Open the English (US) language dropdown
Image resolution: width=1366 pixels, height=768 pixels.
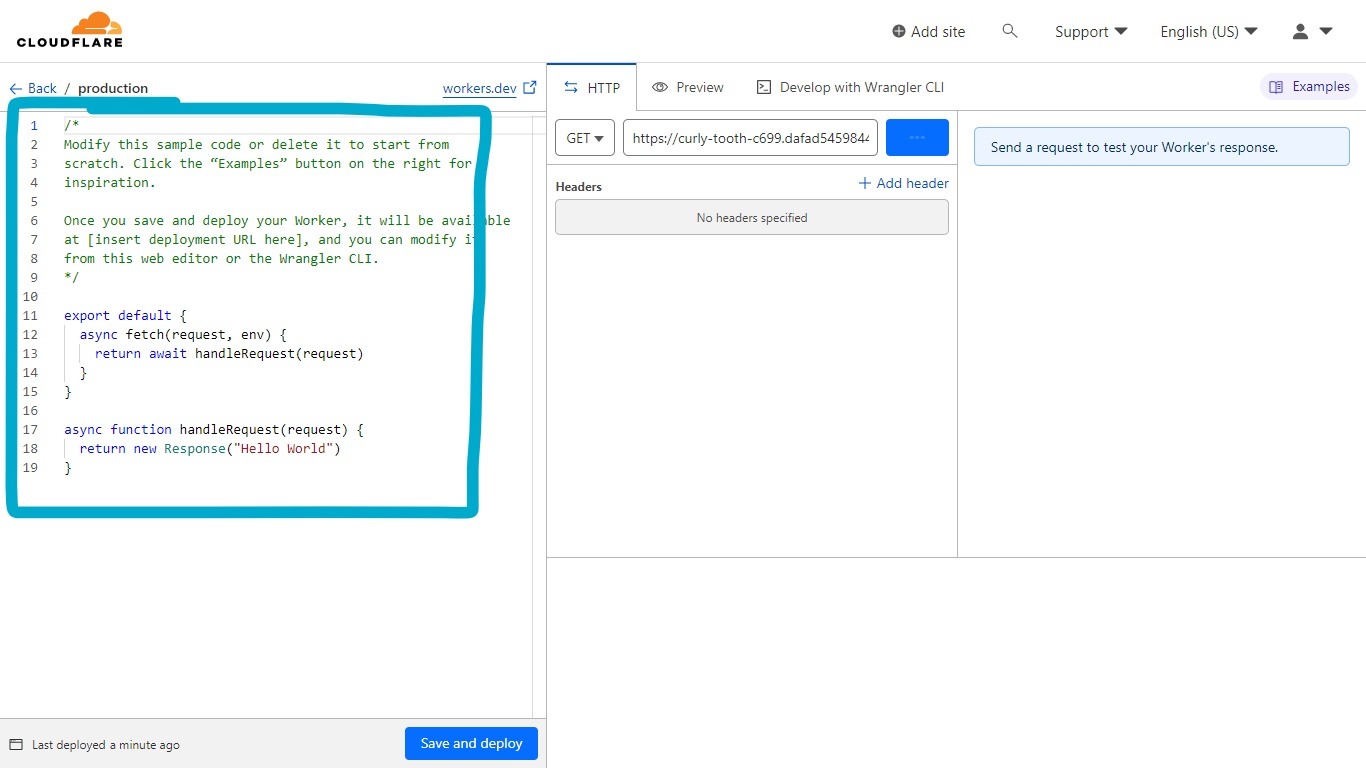click(x=1208, y=32)
